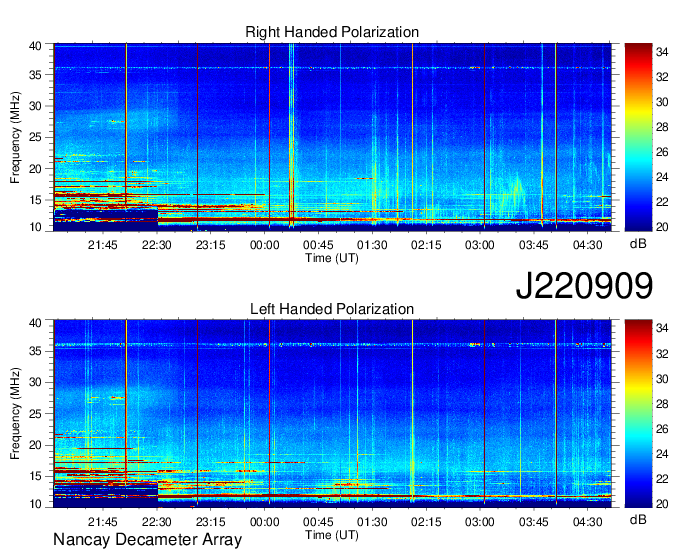The width and height of the screenshot is (680, 552).
Task: Click 02:15 time tick under Right Handed plot
Action: click(x=426, y=245)
